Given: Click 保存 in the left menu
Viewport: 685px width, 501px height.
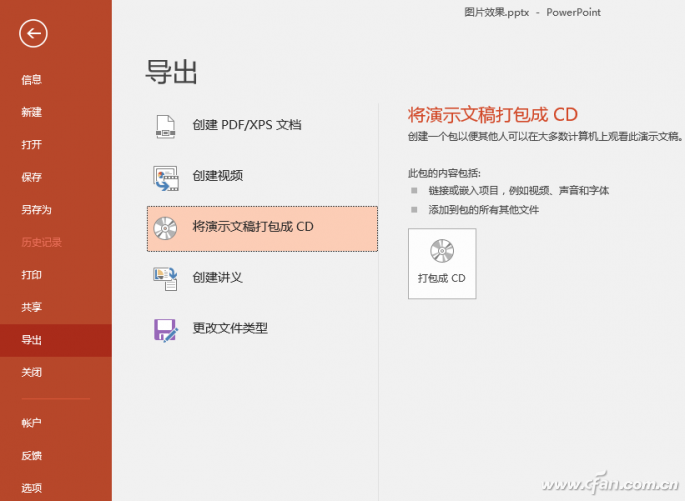Looking at the screenshot, I should click(32, 177).
